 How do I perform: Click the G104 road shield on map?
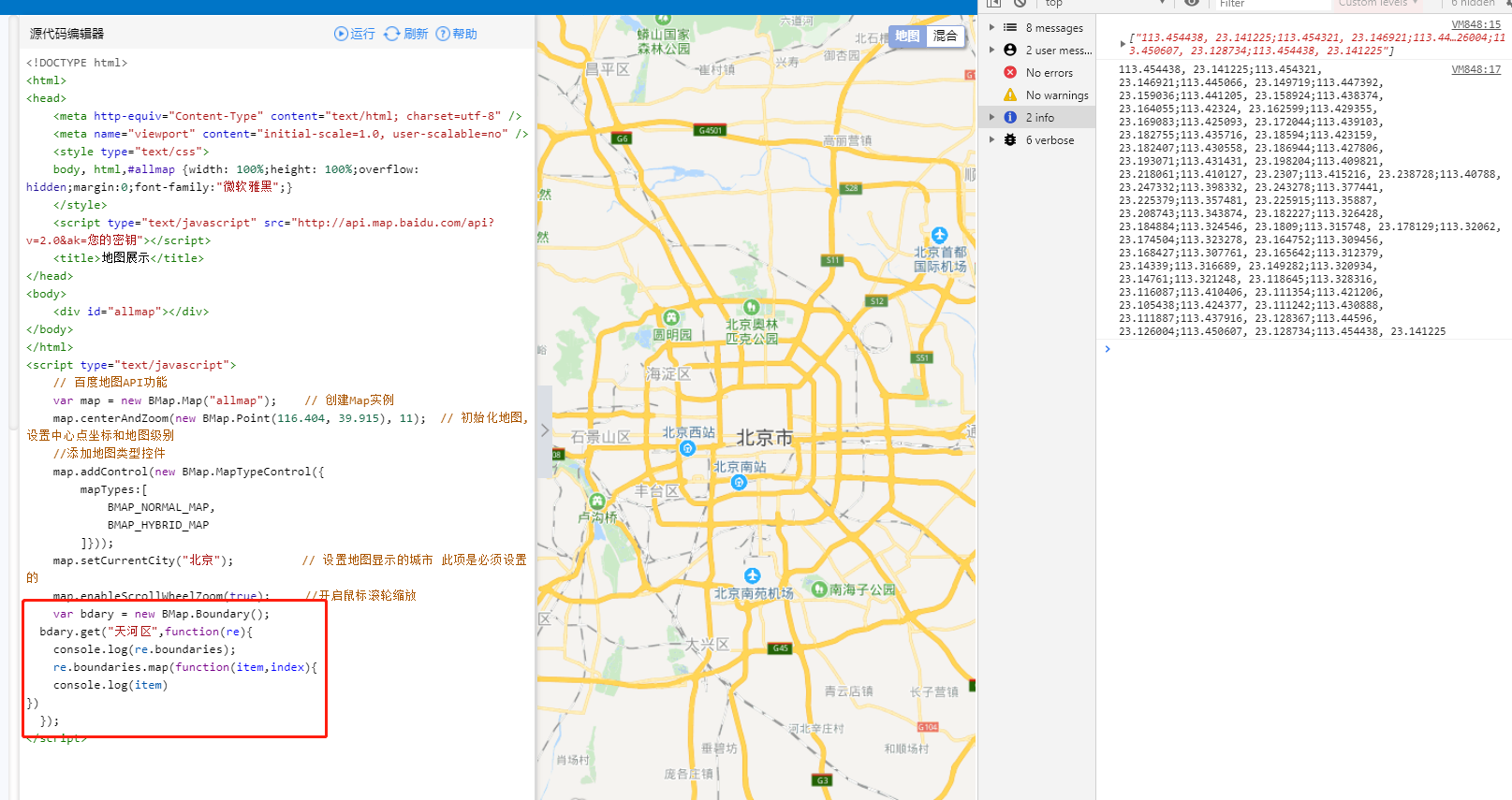point(928,727)
